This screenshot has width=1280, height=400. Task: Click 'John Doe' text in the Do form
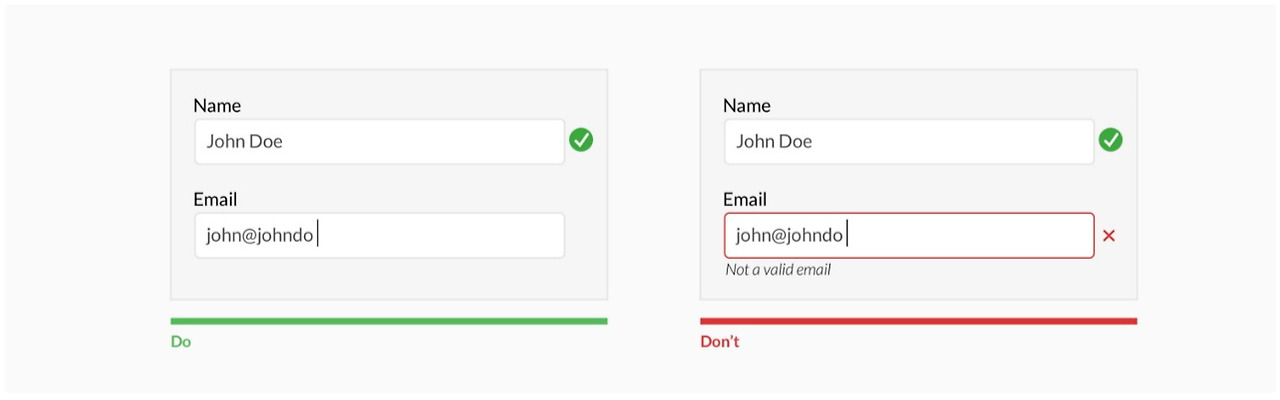[245, 141]
